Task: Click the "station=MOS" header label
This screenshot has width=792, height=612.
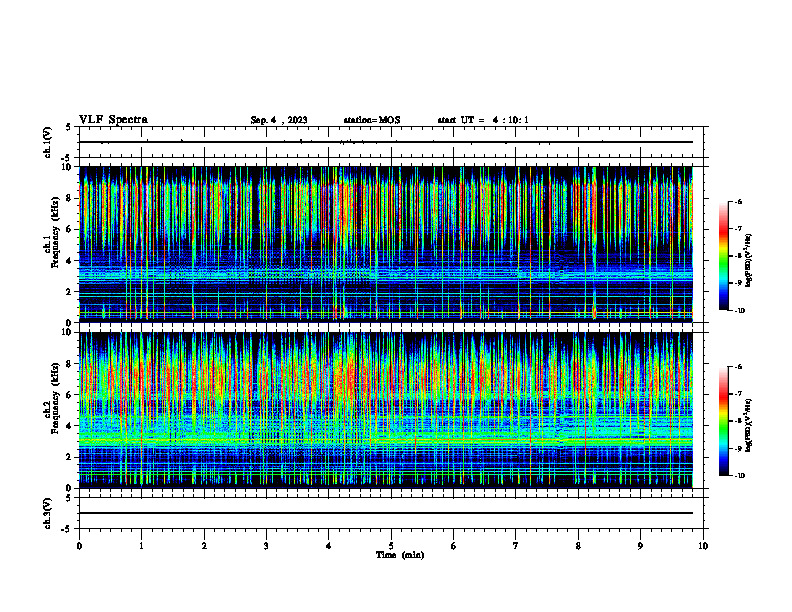Action: coord(372,120)
